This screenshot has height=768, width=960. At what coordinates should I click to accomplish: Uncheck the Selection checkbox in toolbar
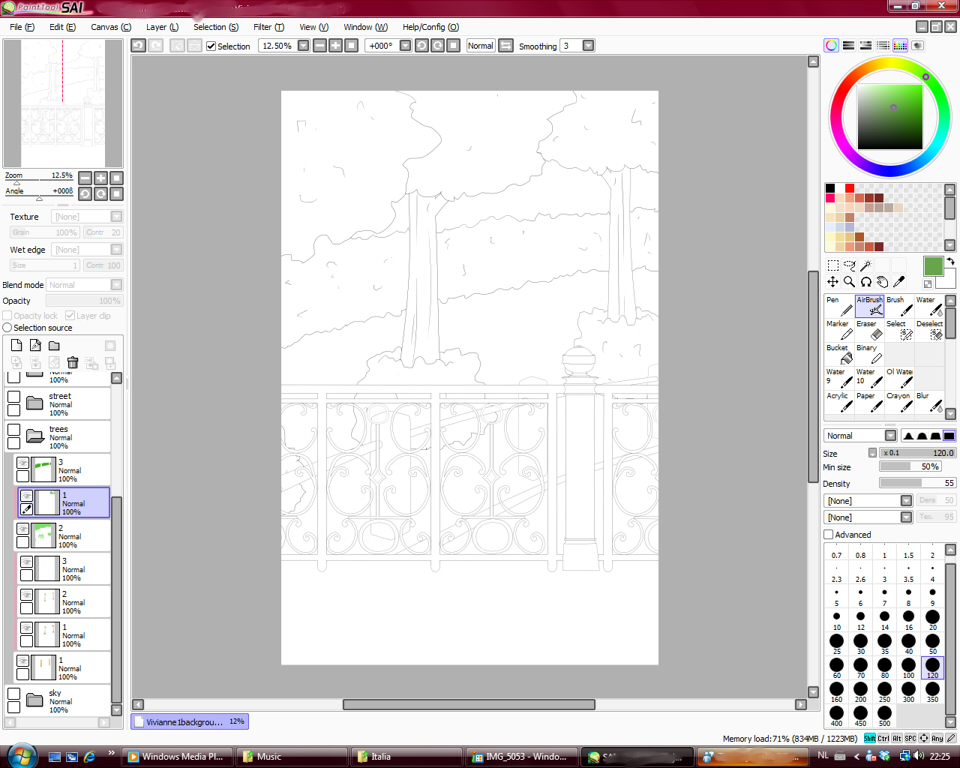point(211,46)
